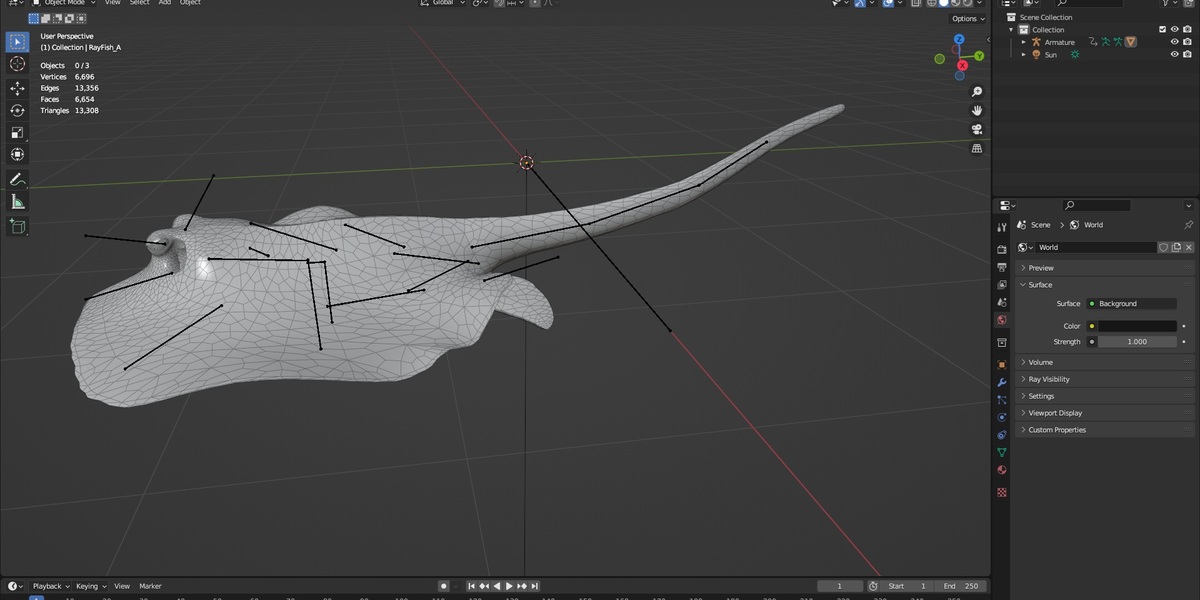1200x600 pixels.
Task: Activate the 3D Cursor tool
Action: (x=17, y=64)
